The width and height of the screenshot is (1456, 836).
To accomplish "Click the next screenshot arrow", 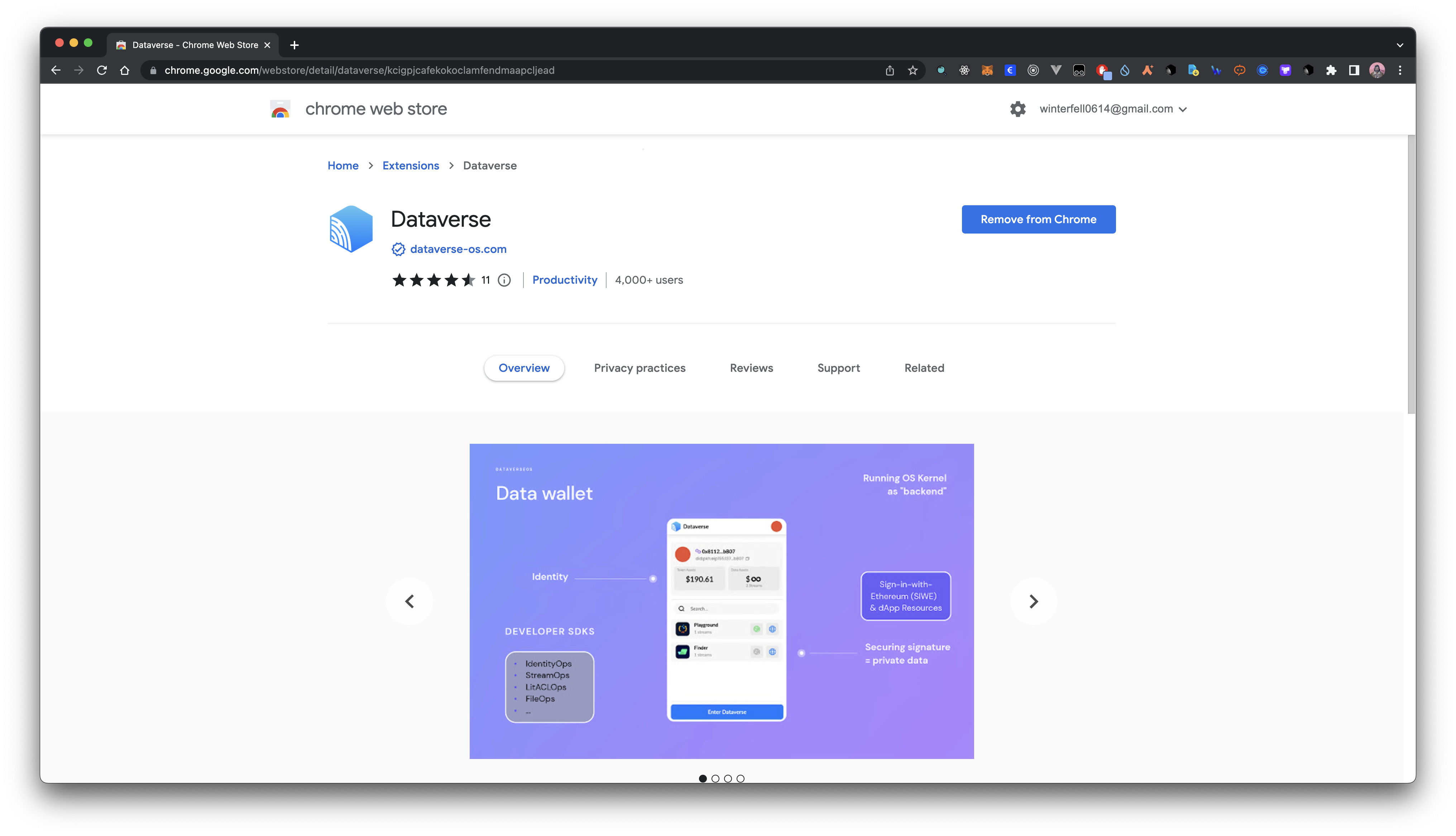I will click(x=1034, y=601).
